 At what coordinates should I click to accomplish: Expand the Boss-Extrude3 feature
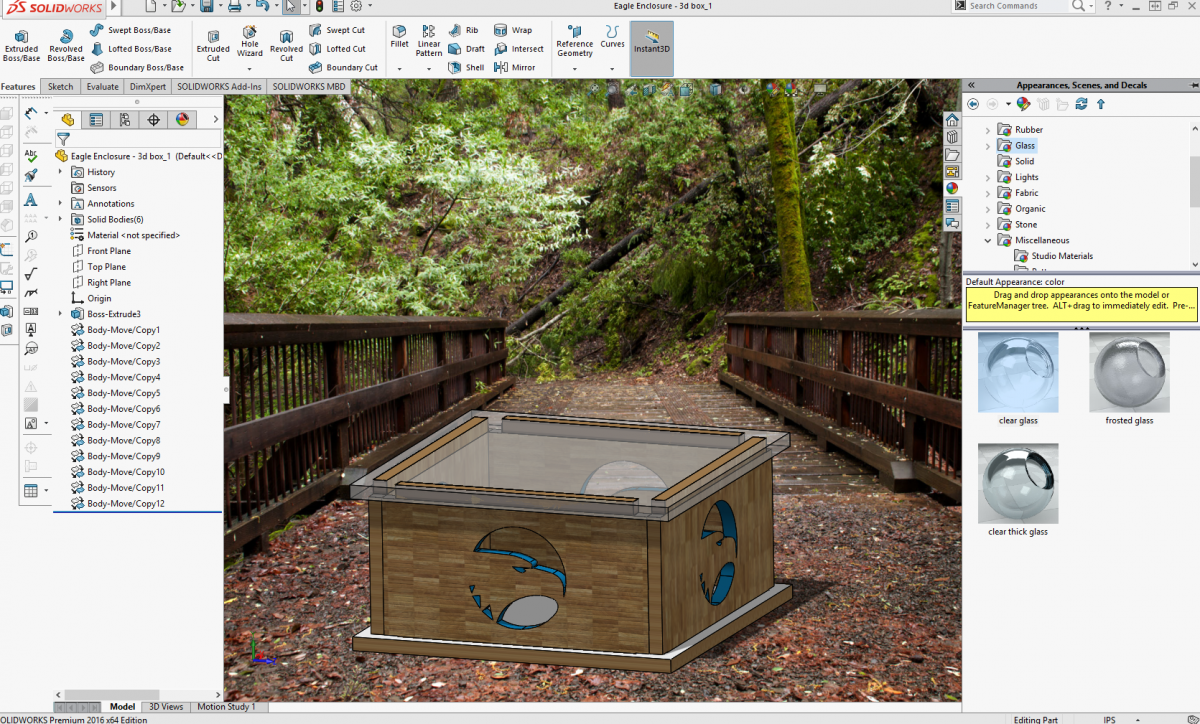pyautogui.click(x=61, y=314)
